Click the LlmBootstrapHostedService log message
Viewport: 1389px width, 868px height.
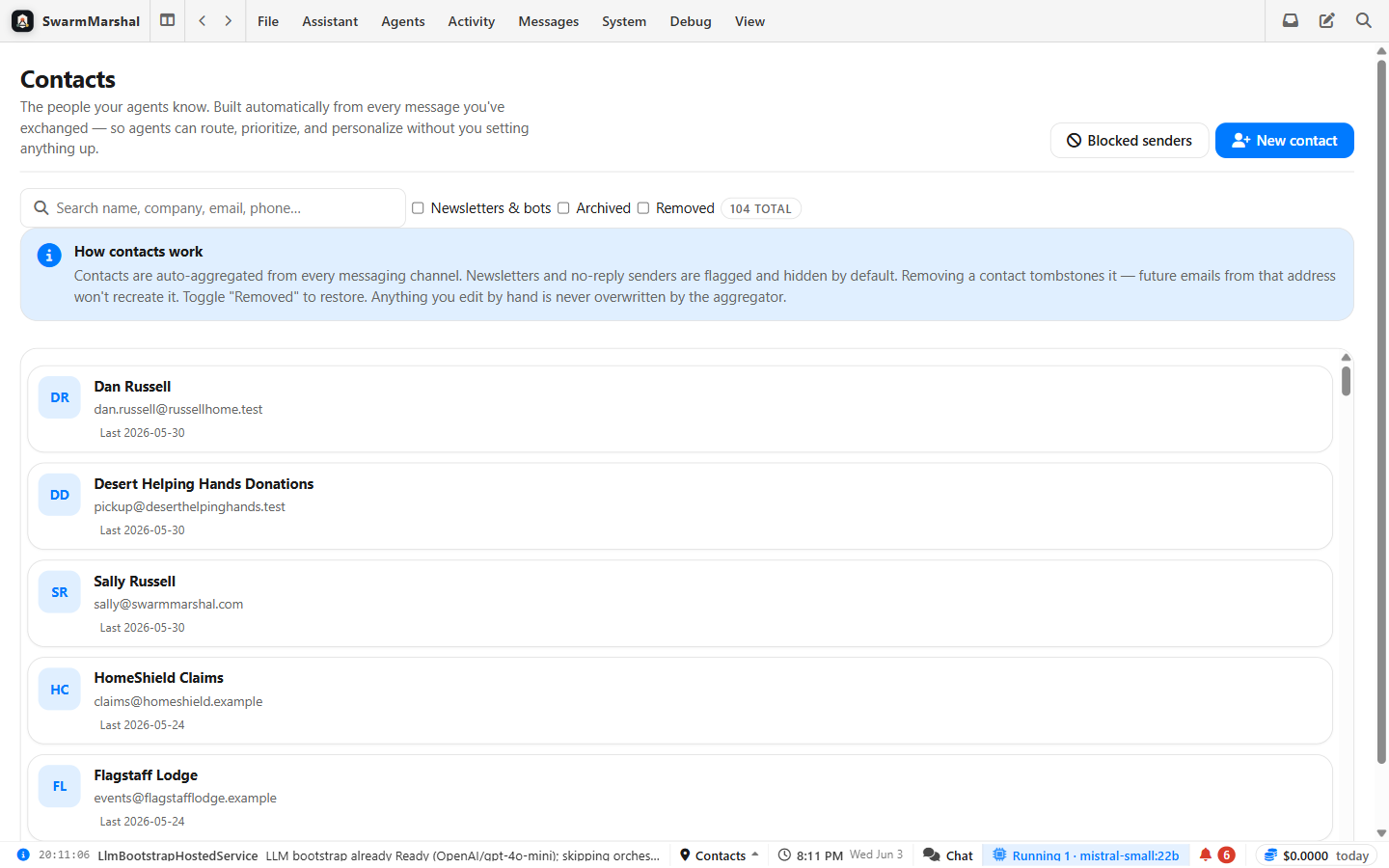pos(378,855)
